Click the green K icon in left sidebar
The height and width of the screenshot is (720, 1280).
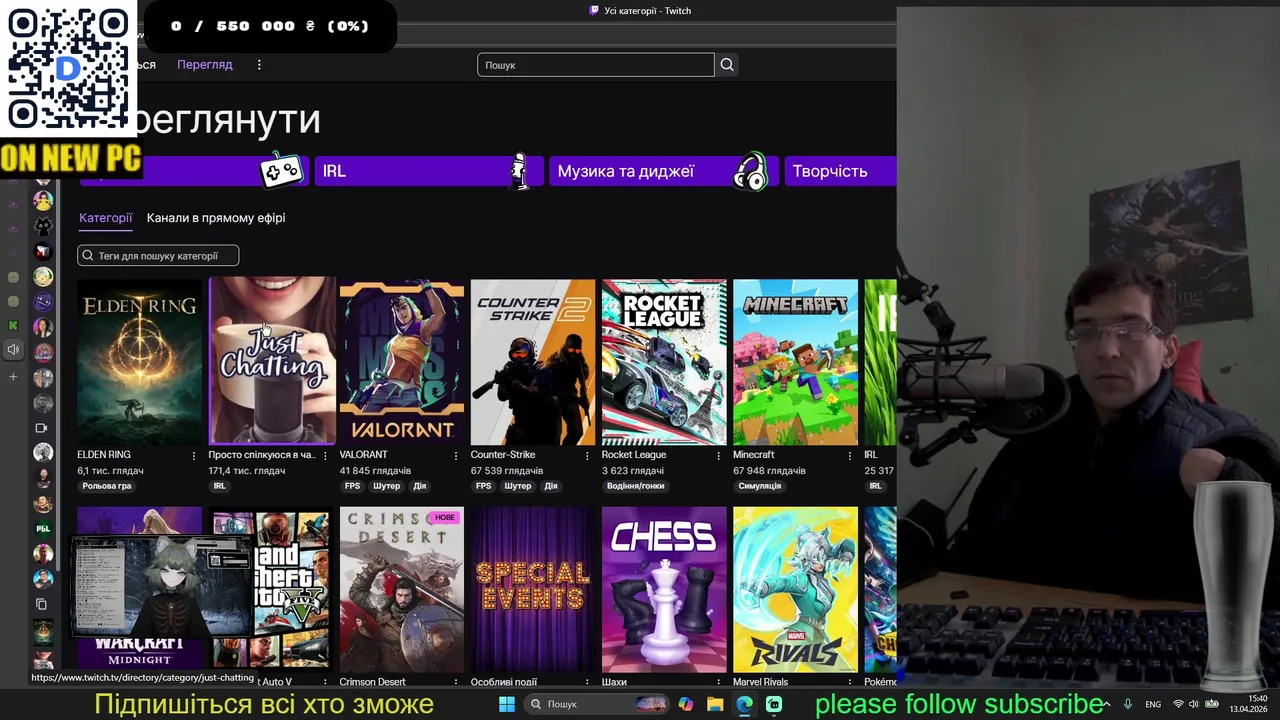coord(13,325)
